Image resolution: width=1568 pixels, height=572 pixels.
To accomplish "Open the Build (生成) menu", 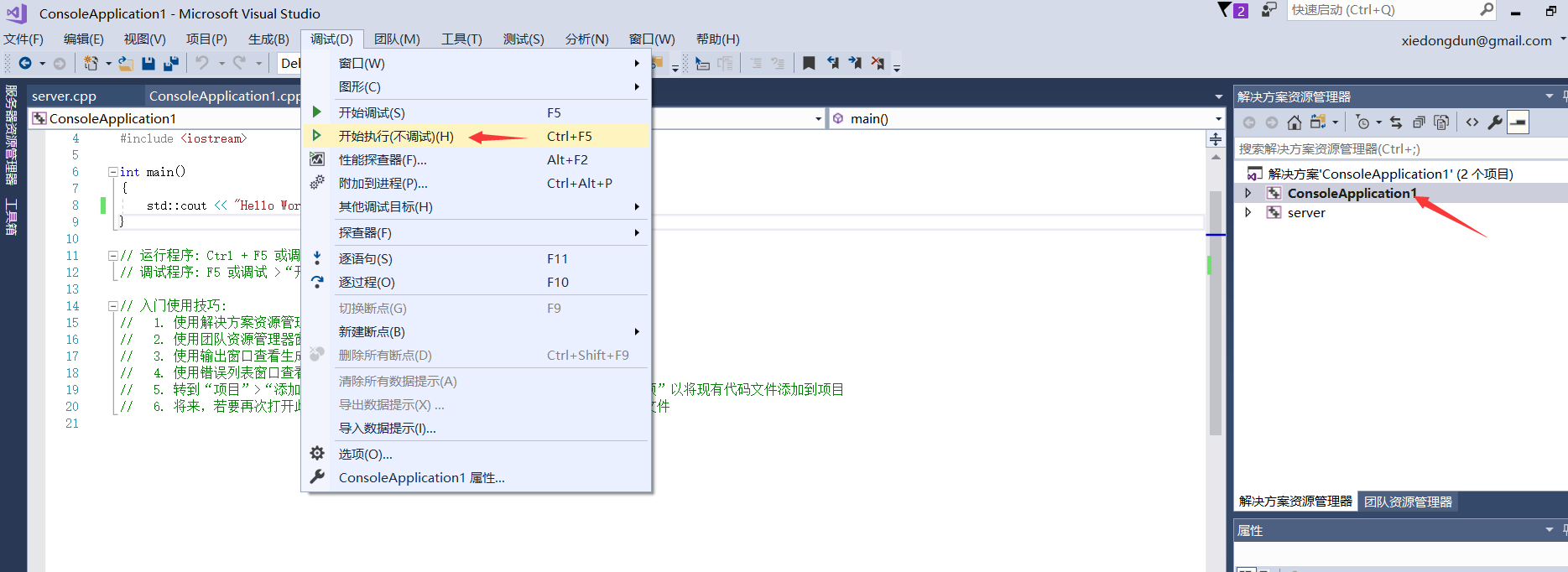I will click(268, 39).
